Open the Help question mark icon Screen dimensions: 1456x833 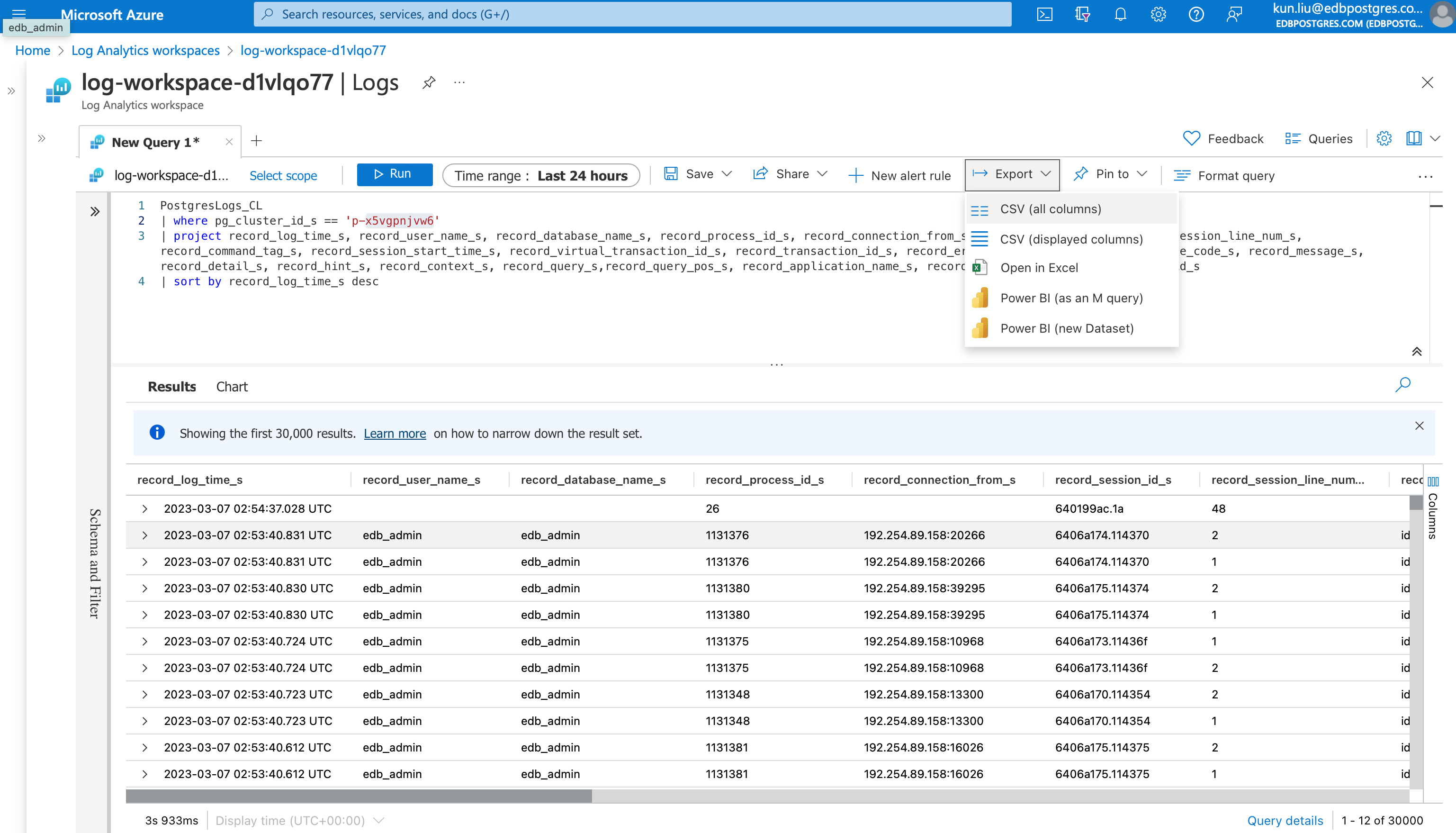tap(1196, 14)
